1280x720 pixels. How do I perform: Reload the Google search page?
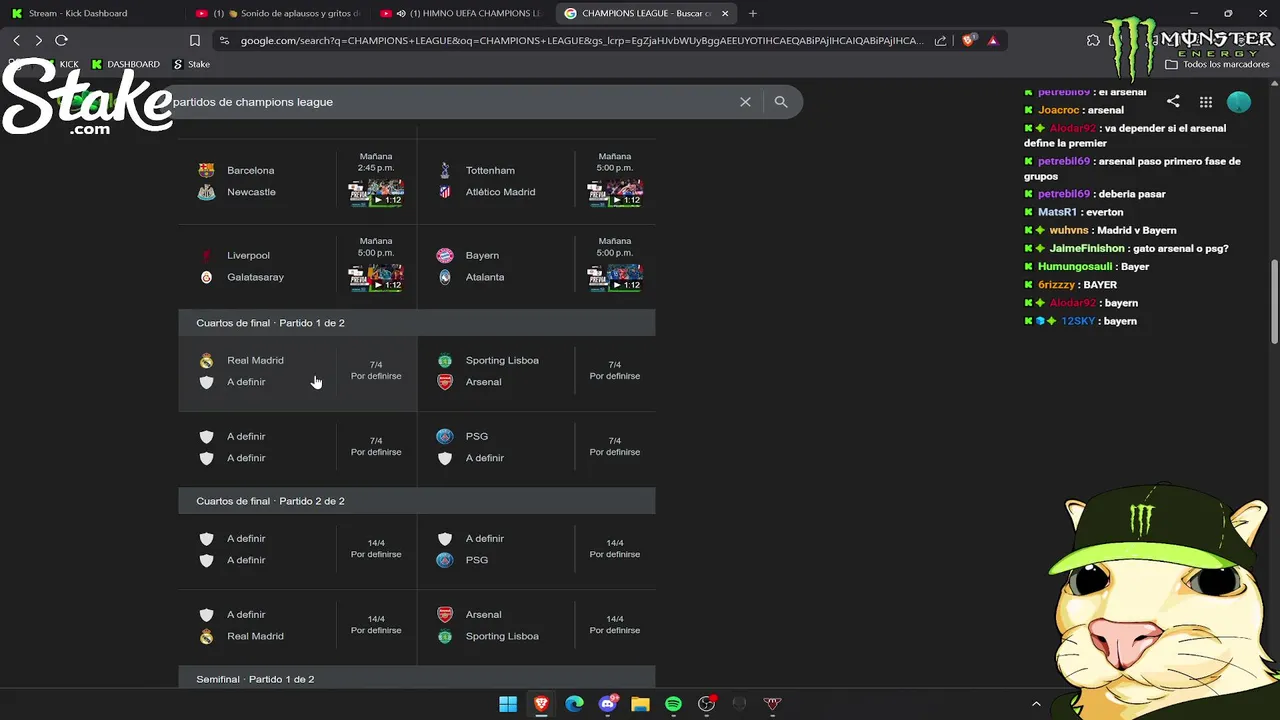coord(61,40)
